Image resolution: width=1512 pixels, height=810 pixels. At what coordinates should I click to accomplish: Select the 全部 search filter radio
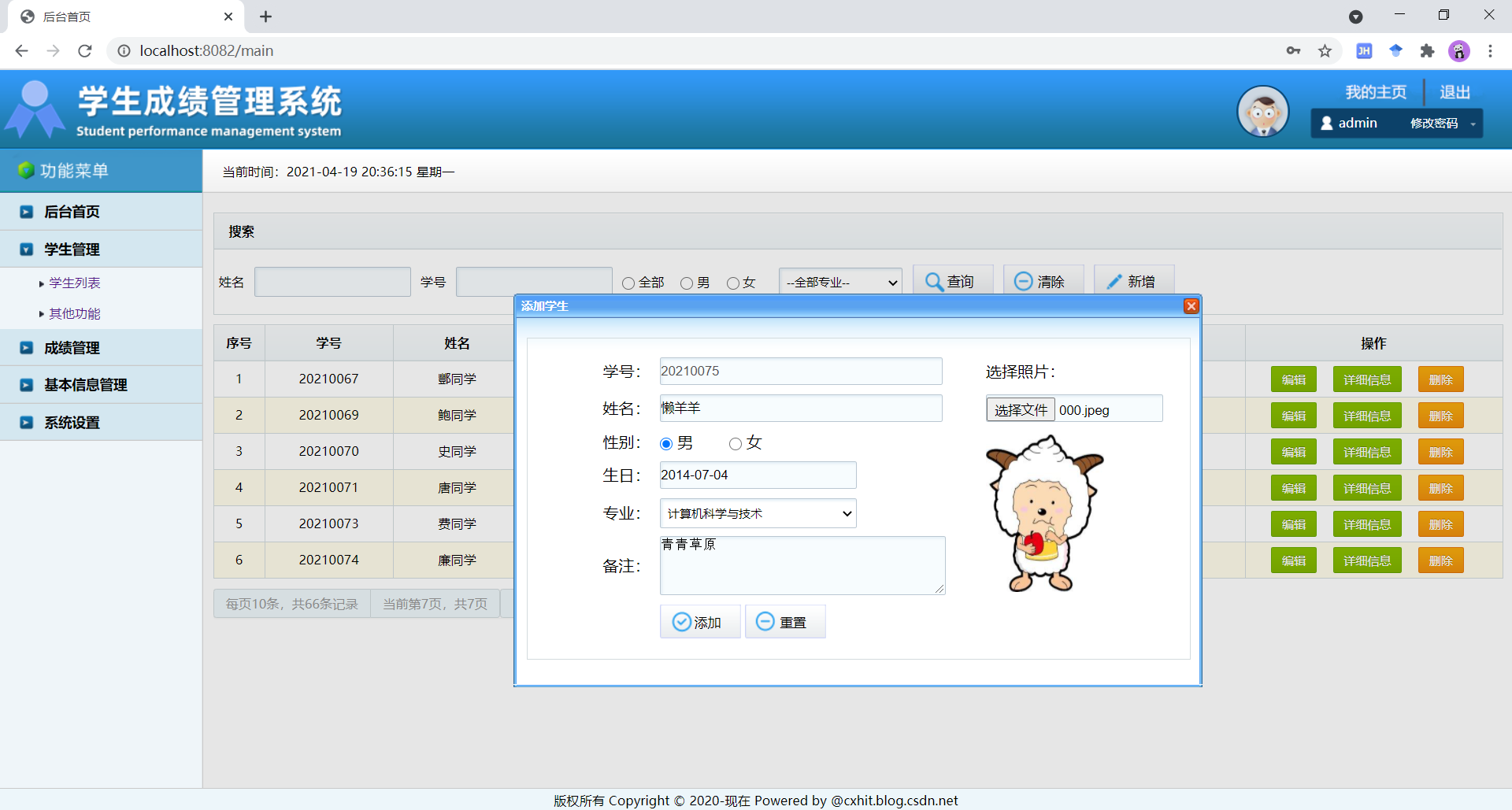coord(628,283)
